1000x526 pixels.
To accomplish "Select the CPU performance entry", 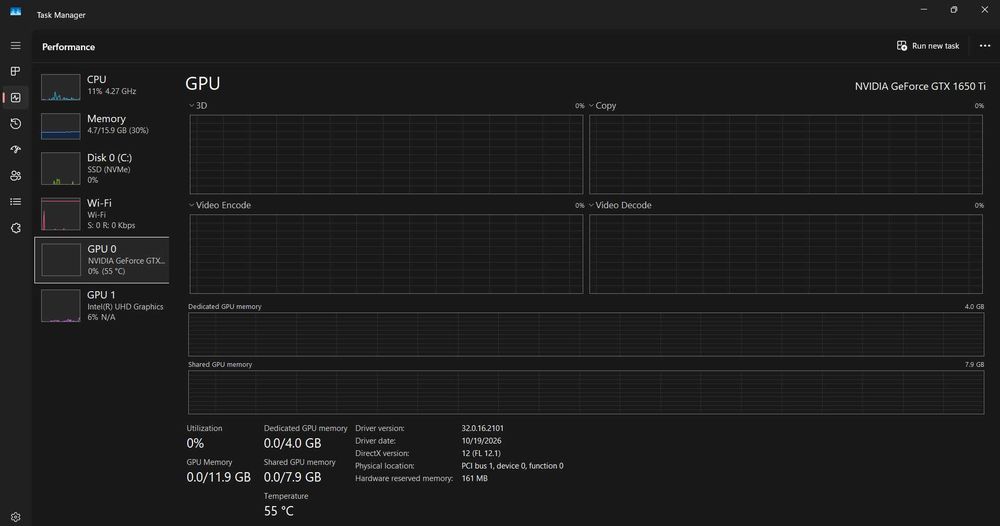I will (x=102, y=86).
